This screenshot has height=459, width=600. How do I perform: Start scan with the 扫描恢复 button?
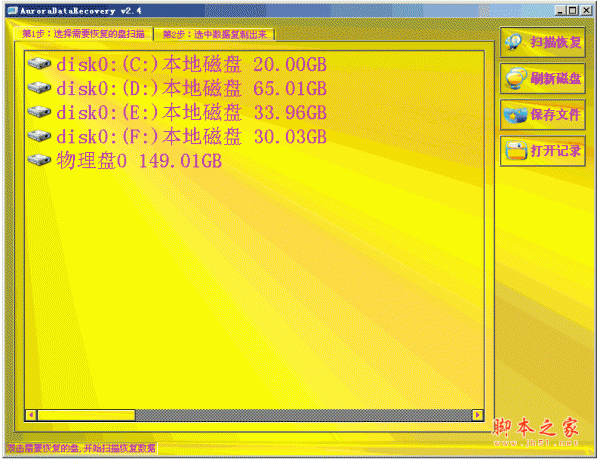click(543, 42)
